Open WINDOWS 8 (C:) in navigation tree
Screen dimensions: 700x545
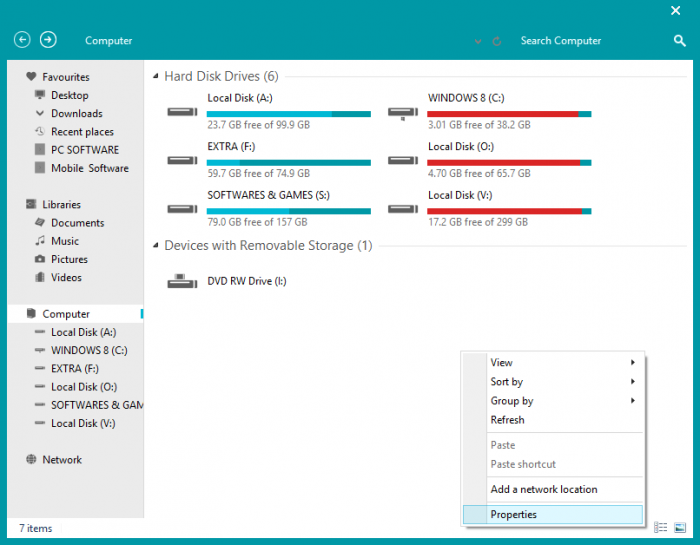tap(89, 350)
